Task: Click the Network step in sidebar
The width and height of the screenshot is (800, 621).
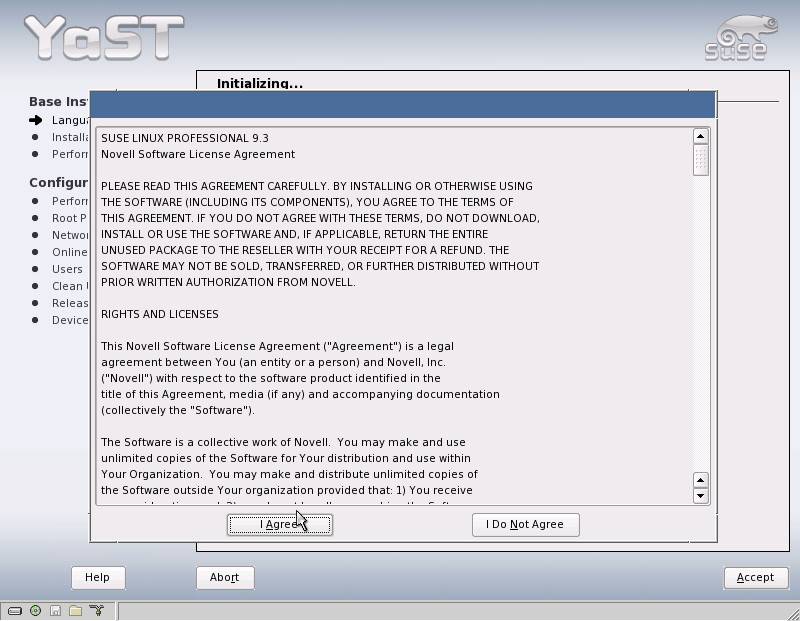Action: 70,235
